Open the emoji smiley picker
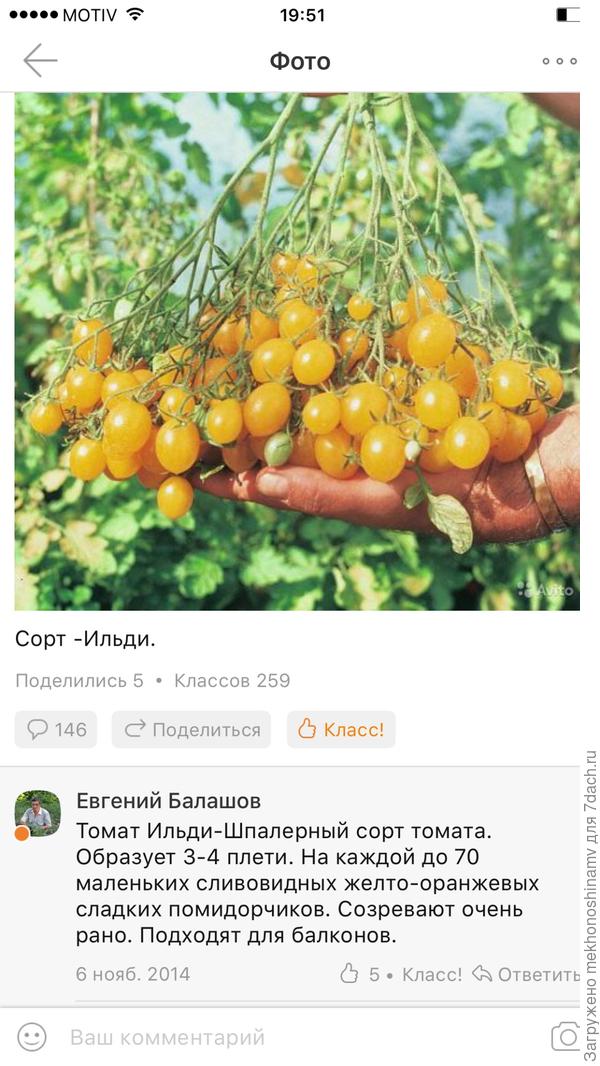The width and height of the screenshot is (600, 1066). (32, 1037)
